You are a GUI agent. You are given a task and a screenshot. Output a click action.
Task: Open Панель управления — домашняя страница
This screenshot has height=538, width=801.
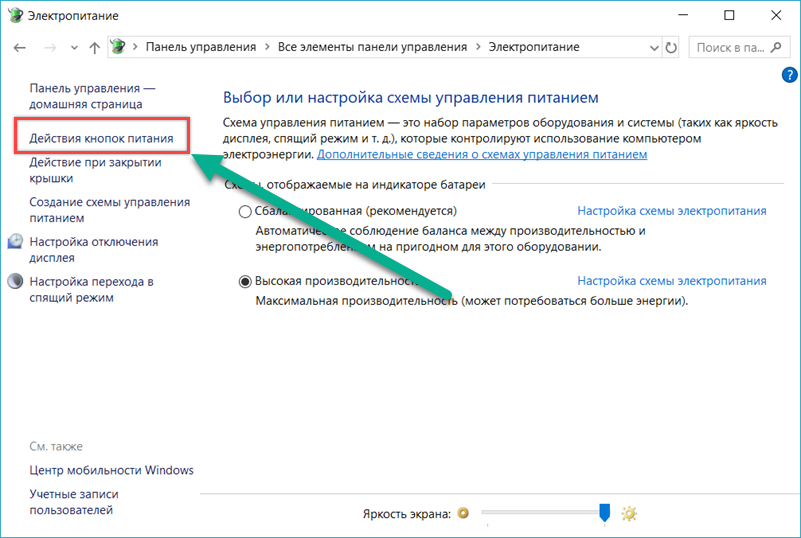[x=92, y=96]
